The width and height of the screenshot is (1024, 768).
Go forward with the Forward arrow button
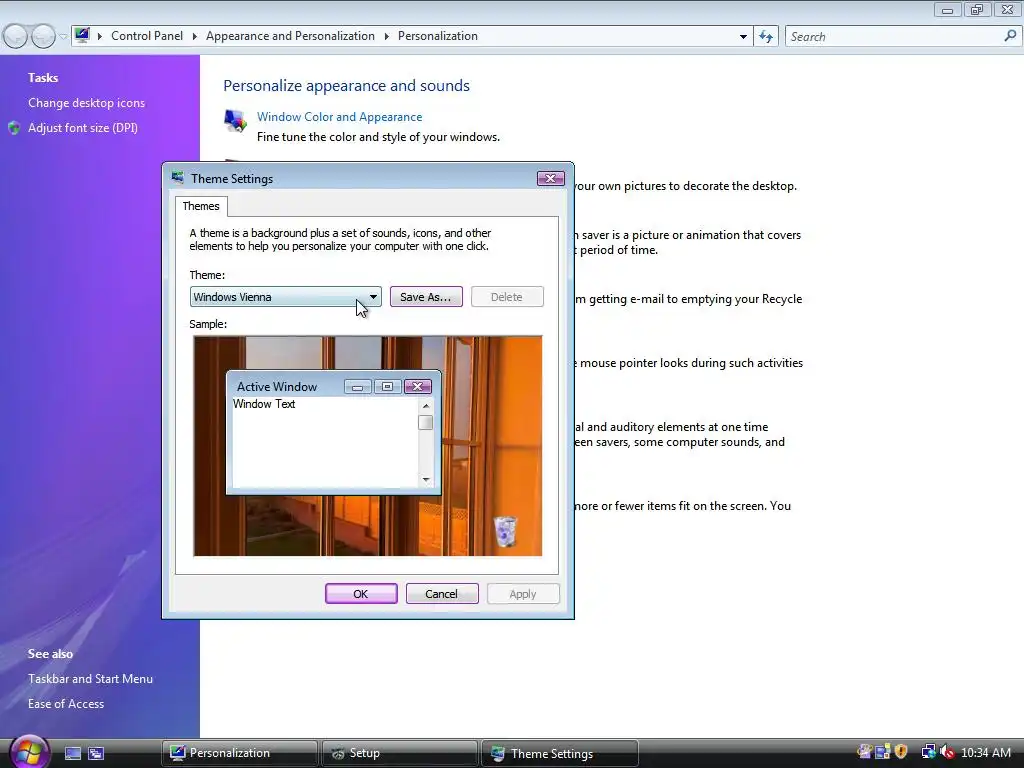click(x=43, y=37)
